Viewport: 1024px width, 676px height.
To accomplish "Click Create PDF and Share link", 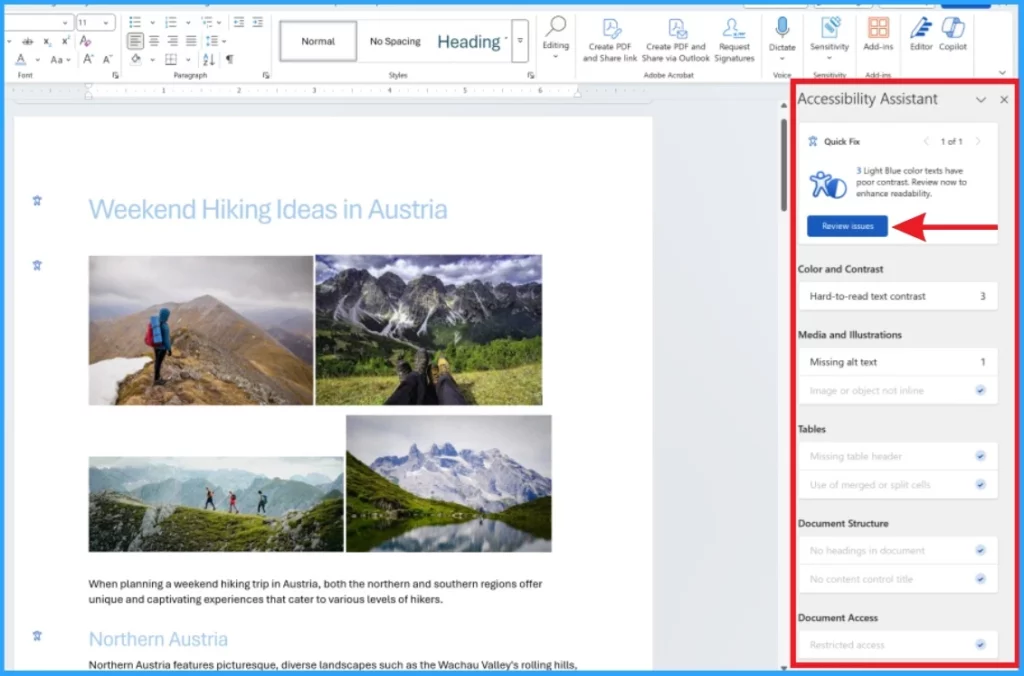I will (x=609, y=40).
